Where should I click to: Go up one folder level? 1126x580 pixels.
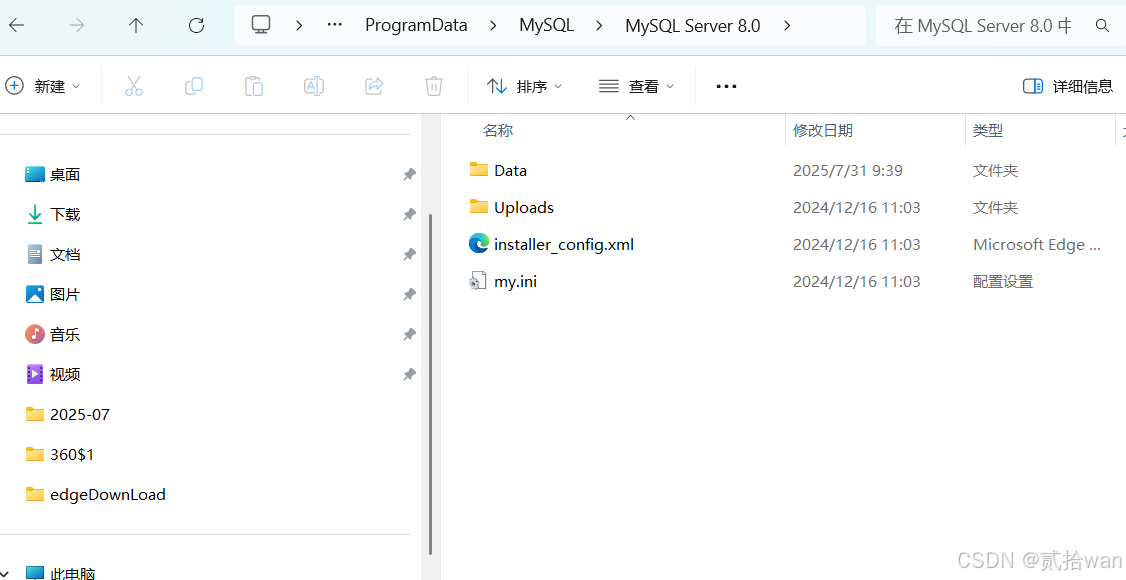click(136, 26)
